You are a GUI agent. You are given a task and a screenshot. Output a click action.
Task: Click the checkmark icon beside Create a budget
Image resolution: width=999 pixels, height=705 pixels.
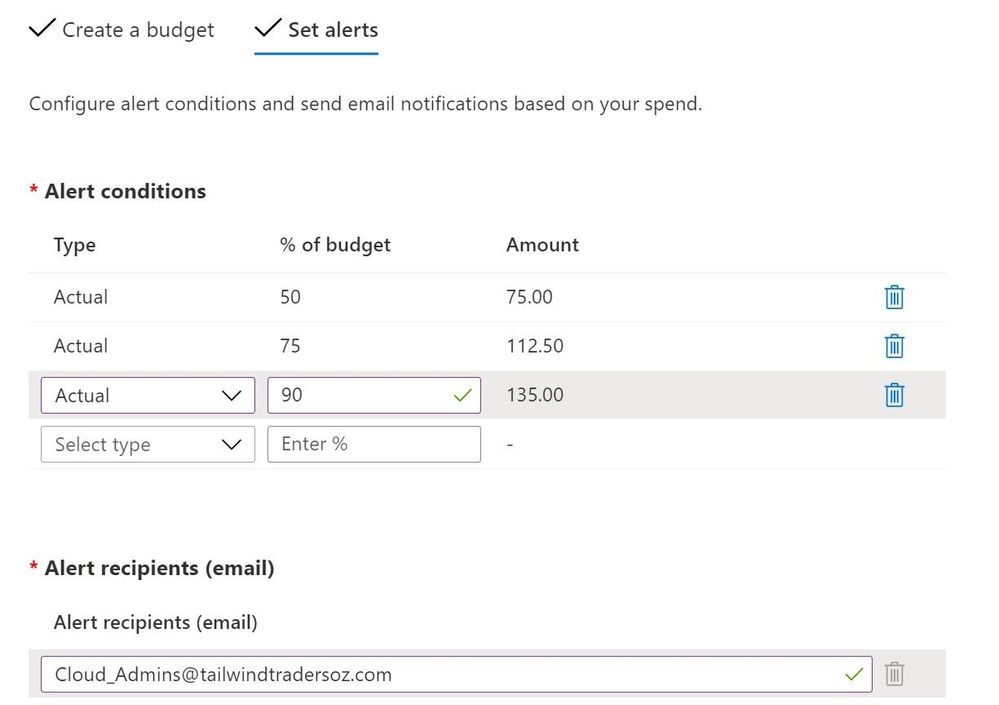41,29
